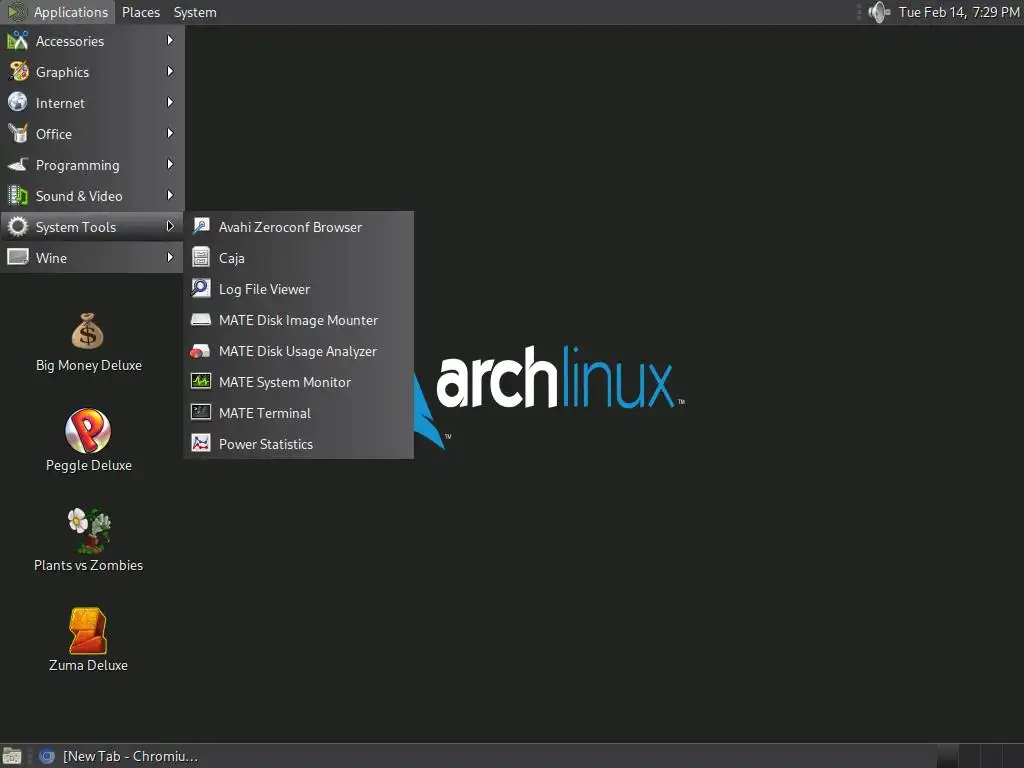
Task: Click the workspace switcher in bottom panel
Action: (x=980, y=756)
